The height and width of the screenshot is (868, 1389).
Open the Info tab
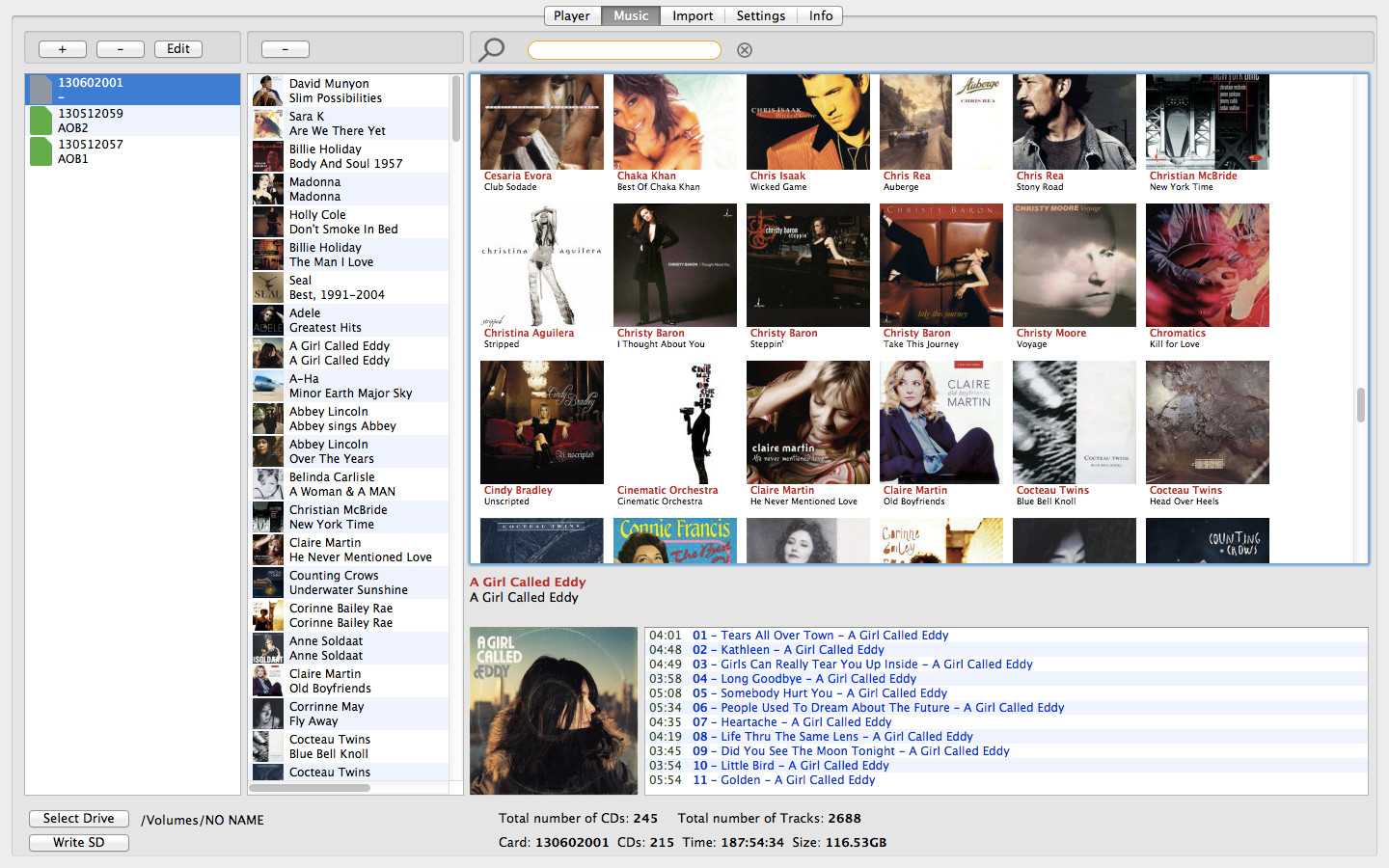[821, 15]
